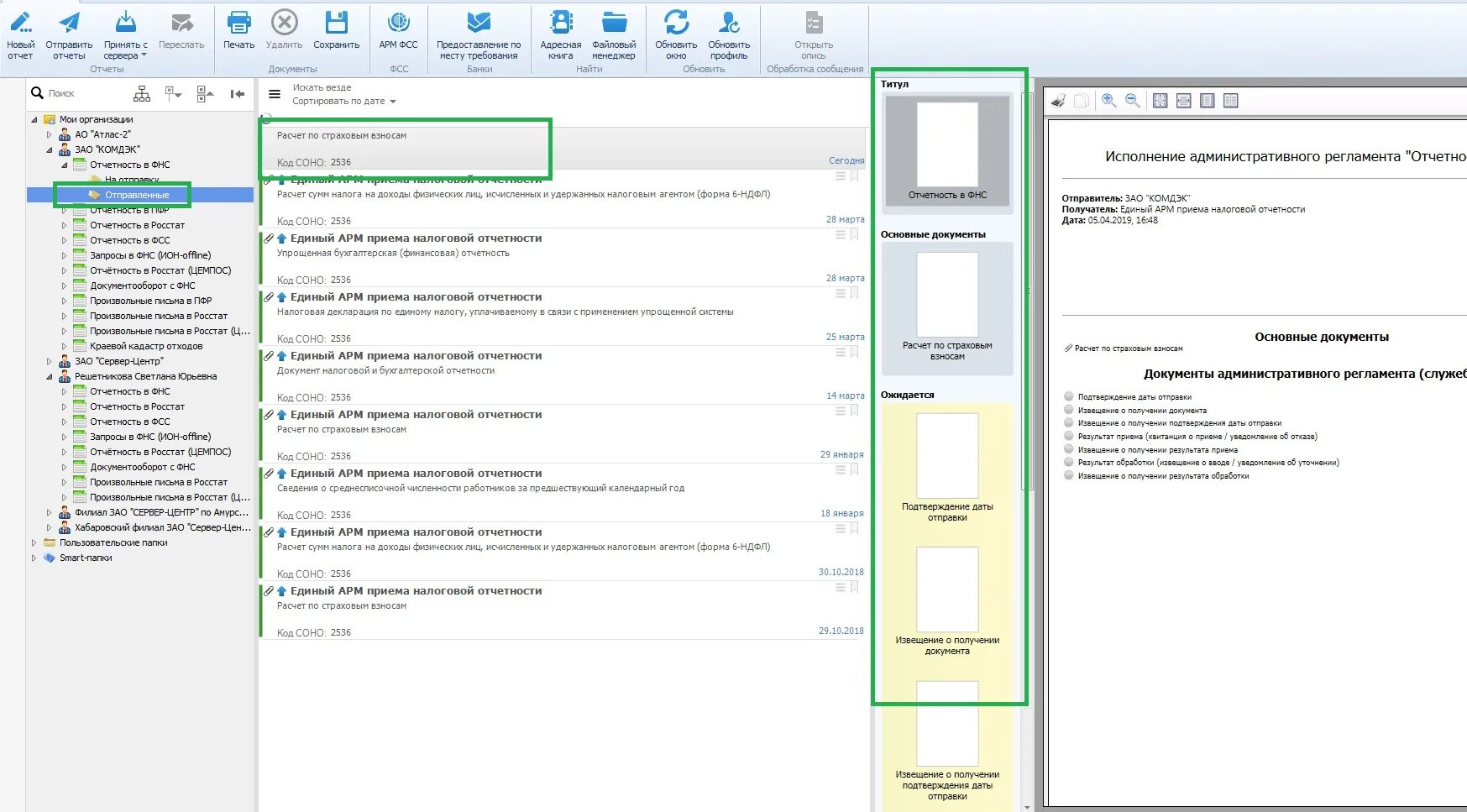
Task: Toggle bookmark flag on 18 января message
Action: [855, 470]
